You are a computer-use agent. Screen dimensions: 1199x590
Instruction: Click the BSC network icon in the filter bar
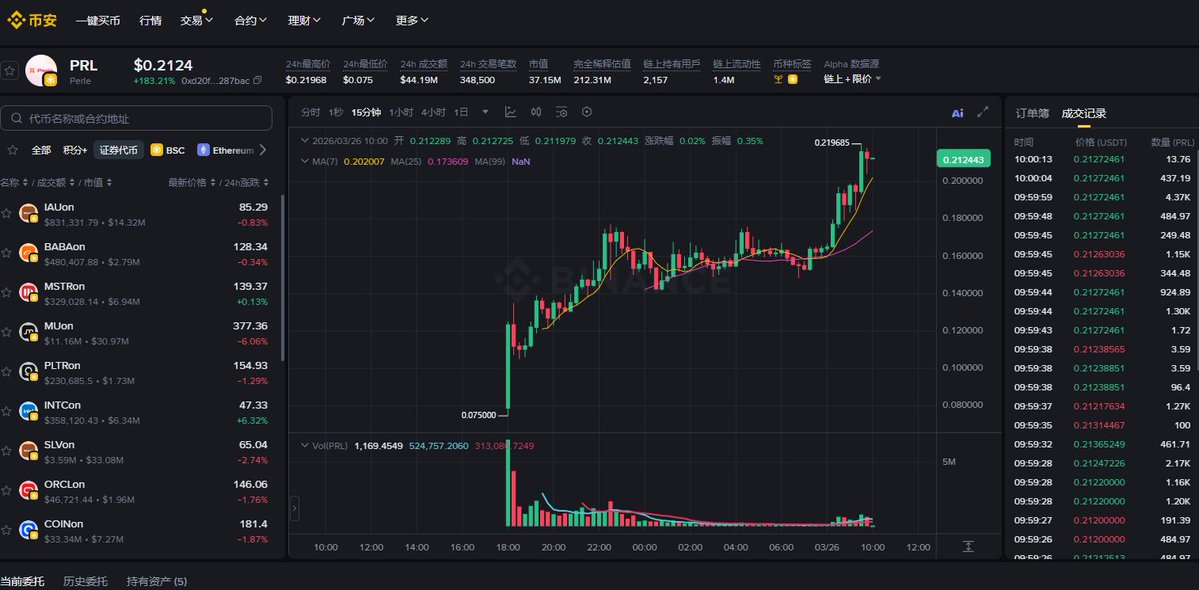pos(157,149)
